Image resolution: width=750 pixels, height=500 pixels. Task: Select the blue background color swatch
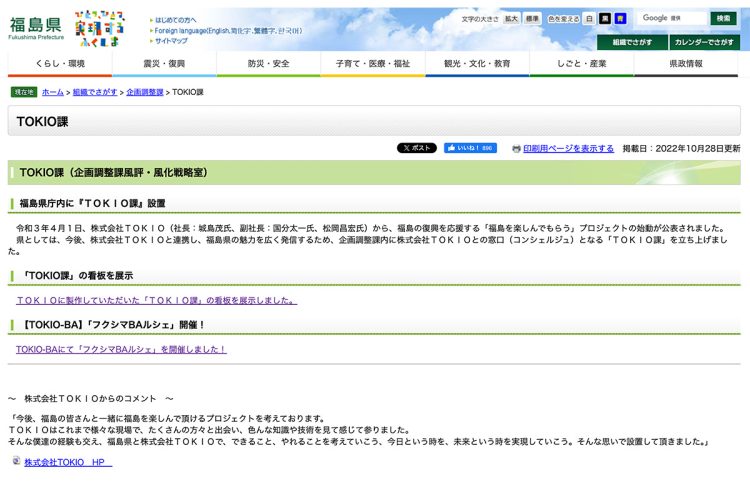pyautogui.click(x=620, y=19)
